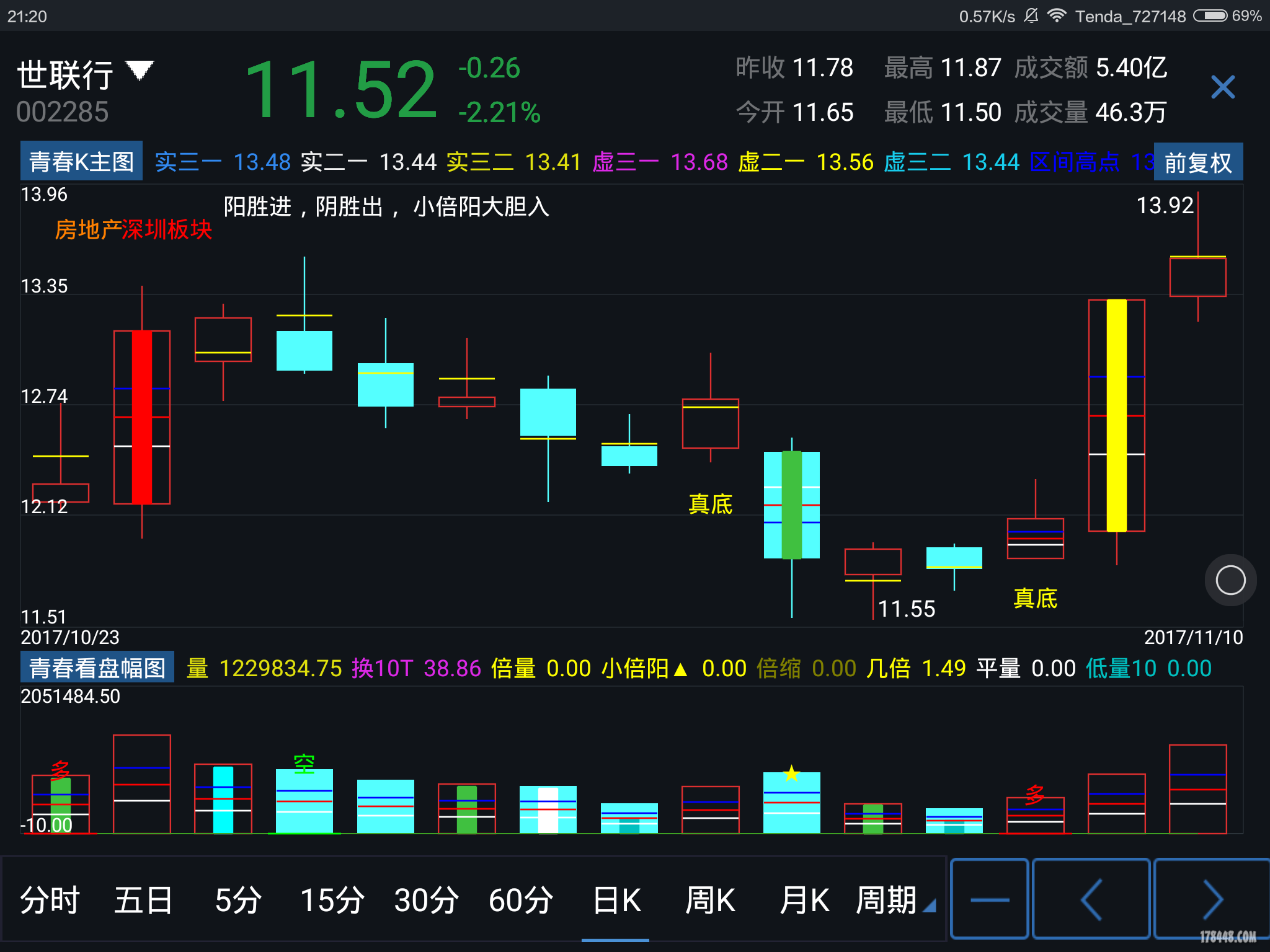1270x952 pixels.
Task: Click the left arrow navigation button
Action: coord(1091,899)
